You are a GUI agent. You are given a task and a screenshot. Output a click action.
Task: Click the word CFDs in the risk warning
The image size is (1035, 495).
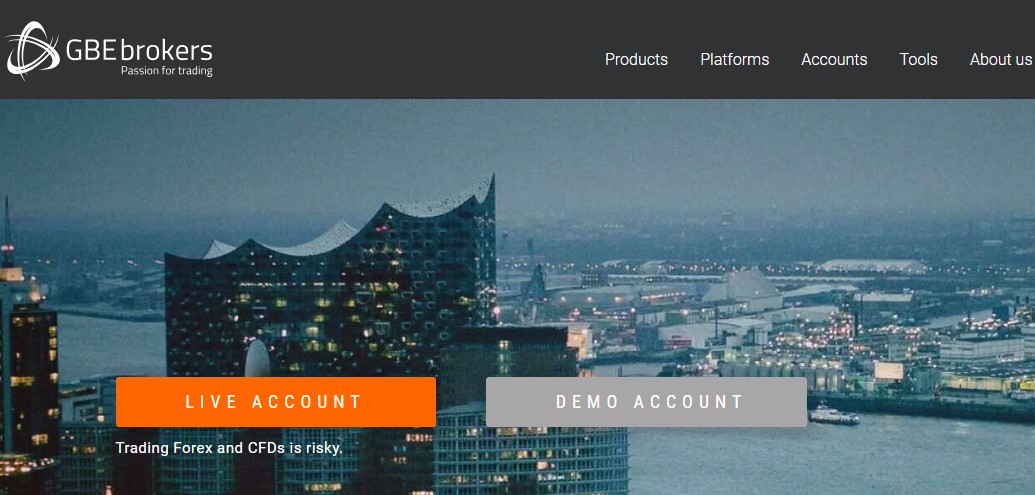coord(266,448)
